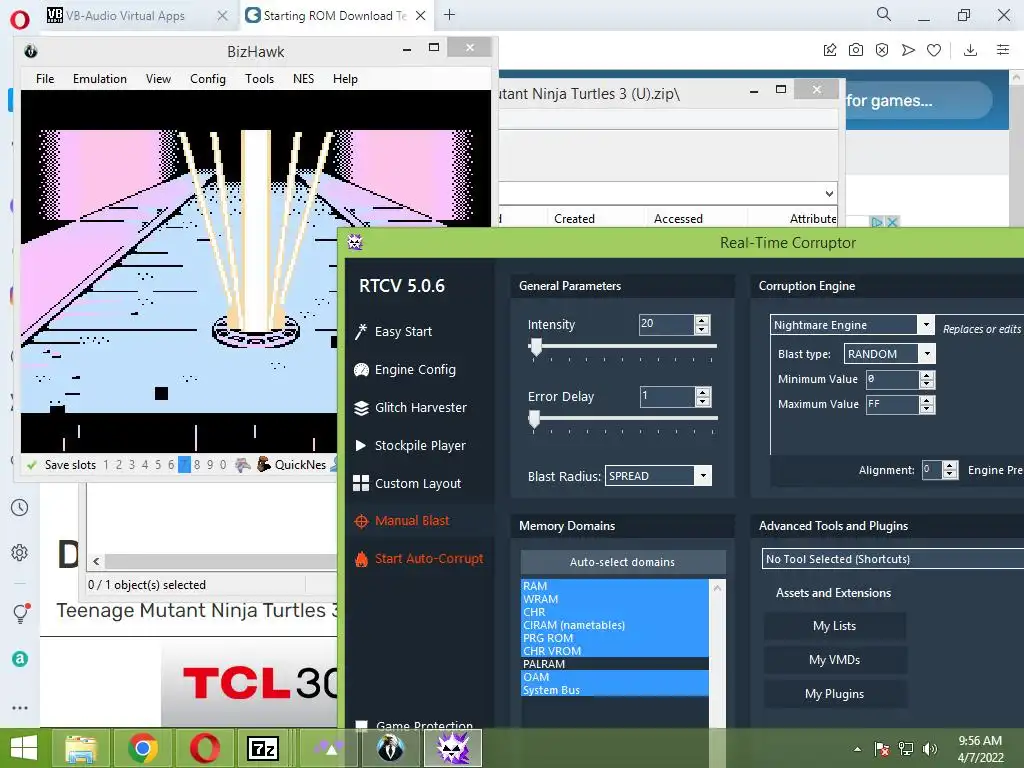Viewport: 1024px width, 768px height.
Task: Click Opera pinboard share icon
Action: tap(830, 50)
